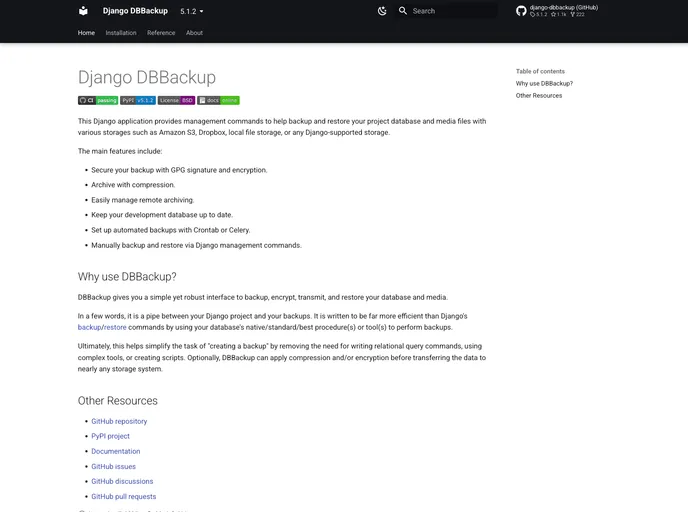Open the GitHub discussions link
The width and height of the screenshot is (688, 512).
tap(122, 482)
